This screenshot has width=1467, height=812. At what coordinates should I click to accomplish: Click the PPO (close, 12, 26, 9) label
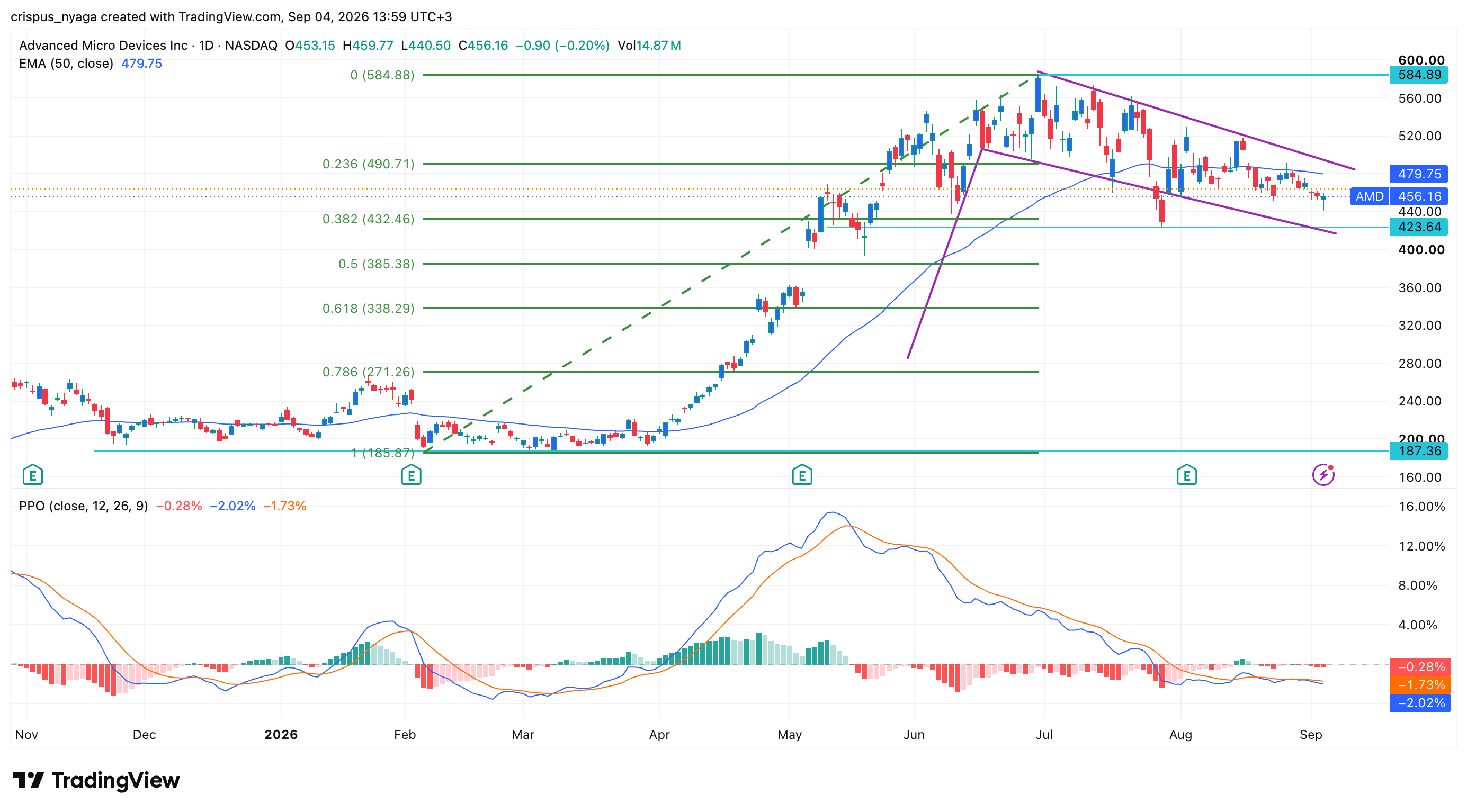point(83,506)
